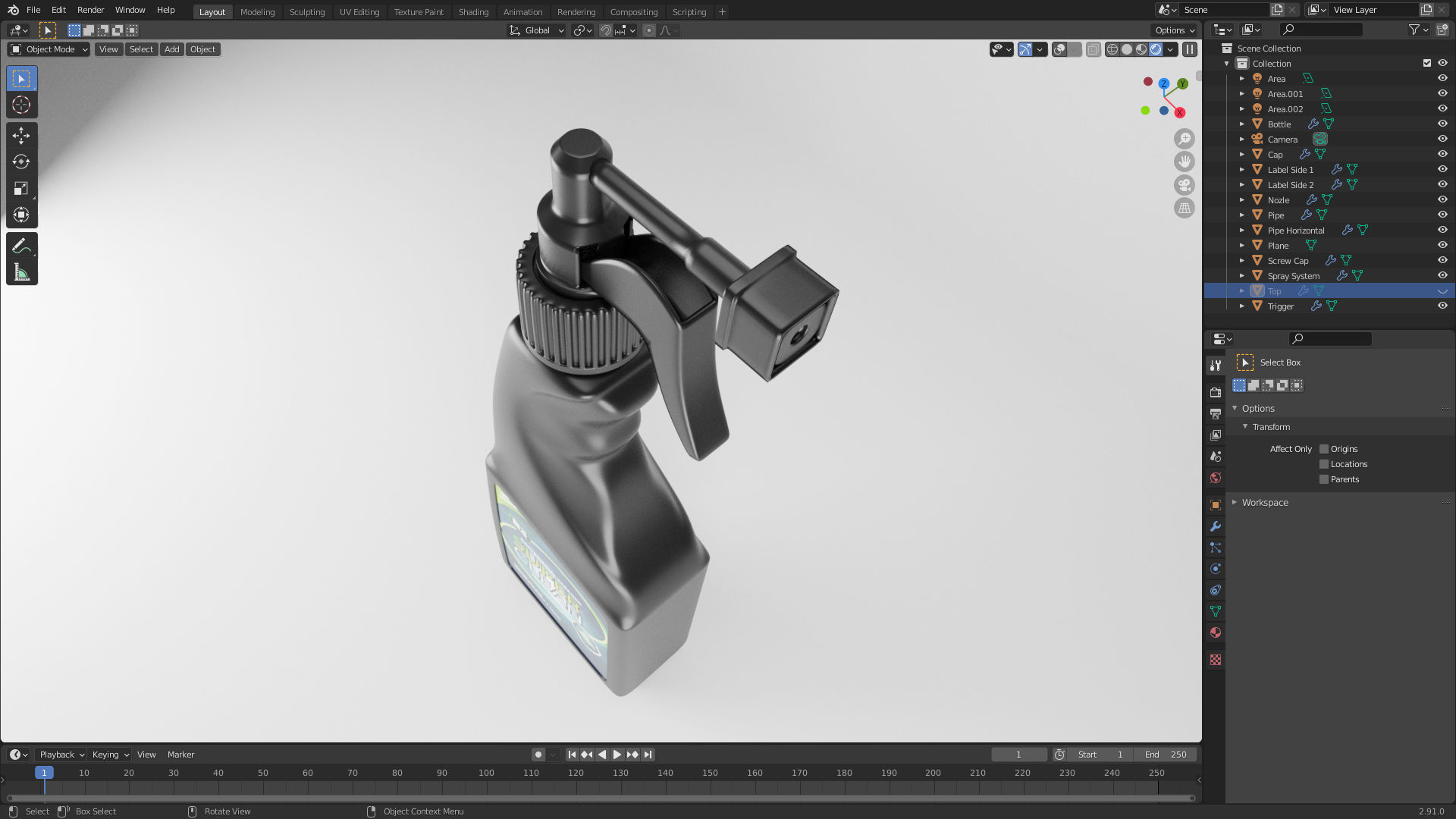Click the viewport Object menu button
The height and width of the screenshot is (819, 1456).
pyautogui.click(x=202, y=49)
